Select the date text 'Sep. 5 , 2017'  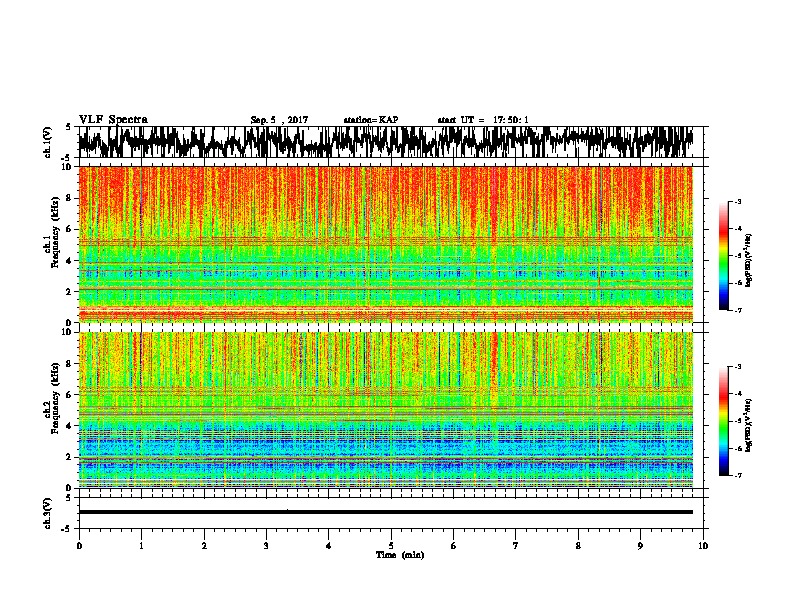(x=279, y=120)
